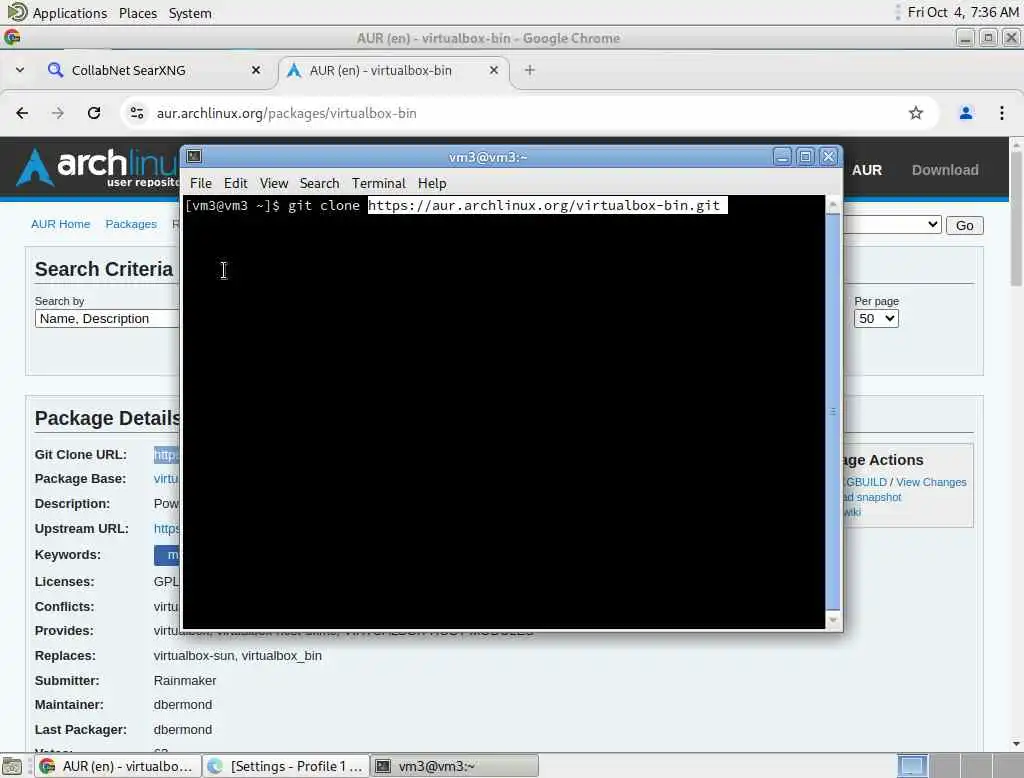Screen dimensions: 1024x778
Task: Close the vm3@vm3 terminal window
Action: [829, 157]
